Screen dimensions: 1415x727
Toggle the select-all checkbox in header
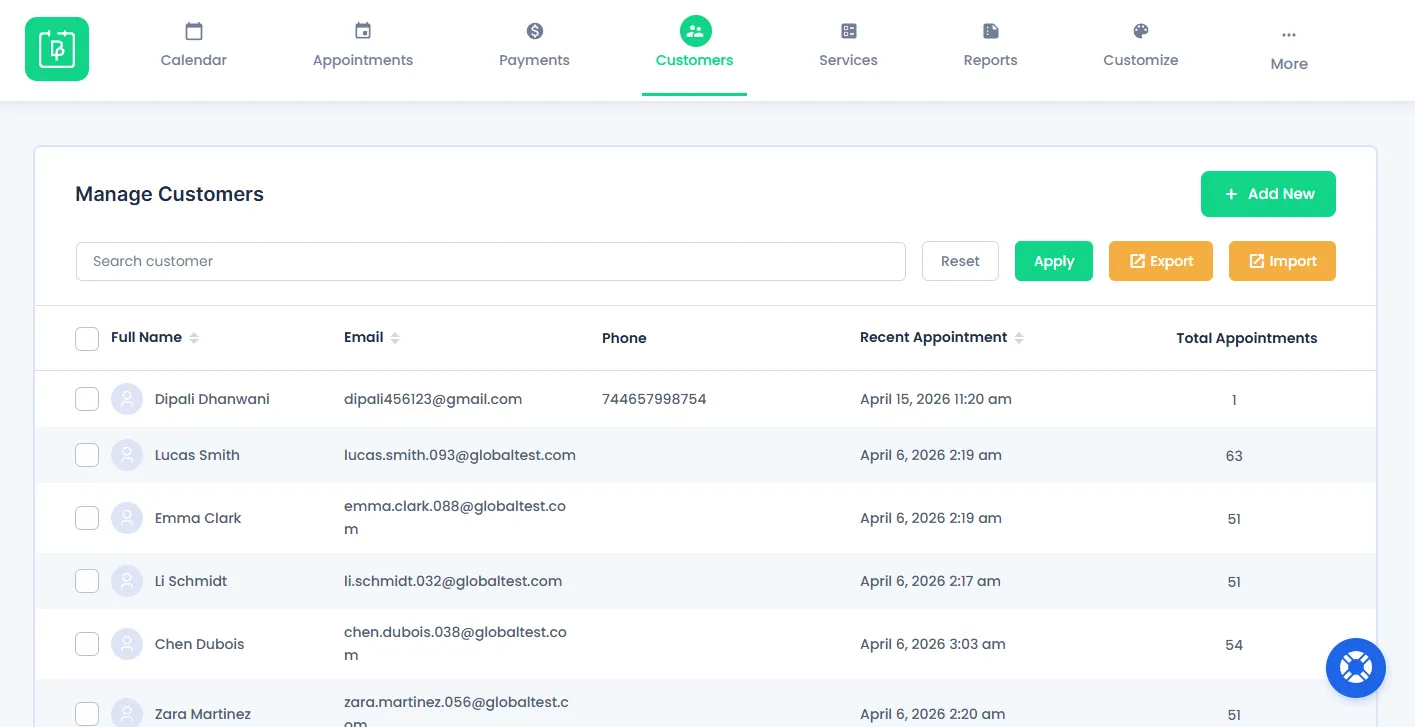click(87, 338)
